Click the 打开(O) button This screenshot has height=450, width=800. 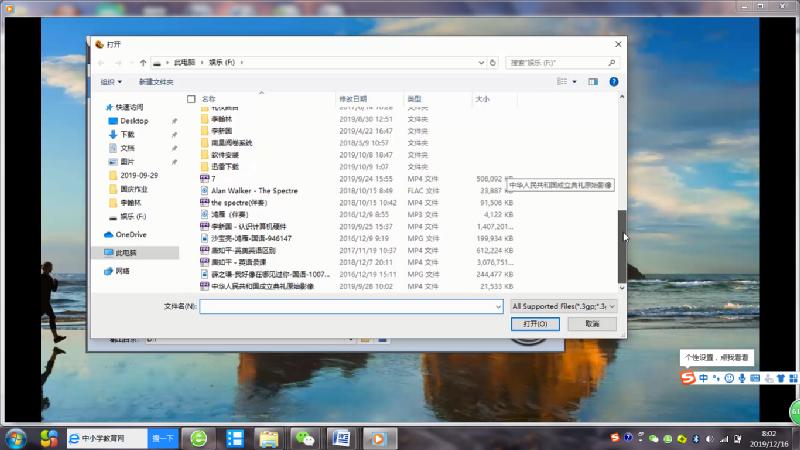[x=535, y=324]
